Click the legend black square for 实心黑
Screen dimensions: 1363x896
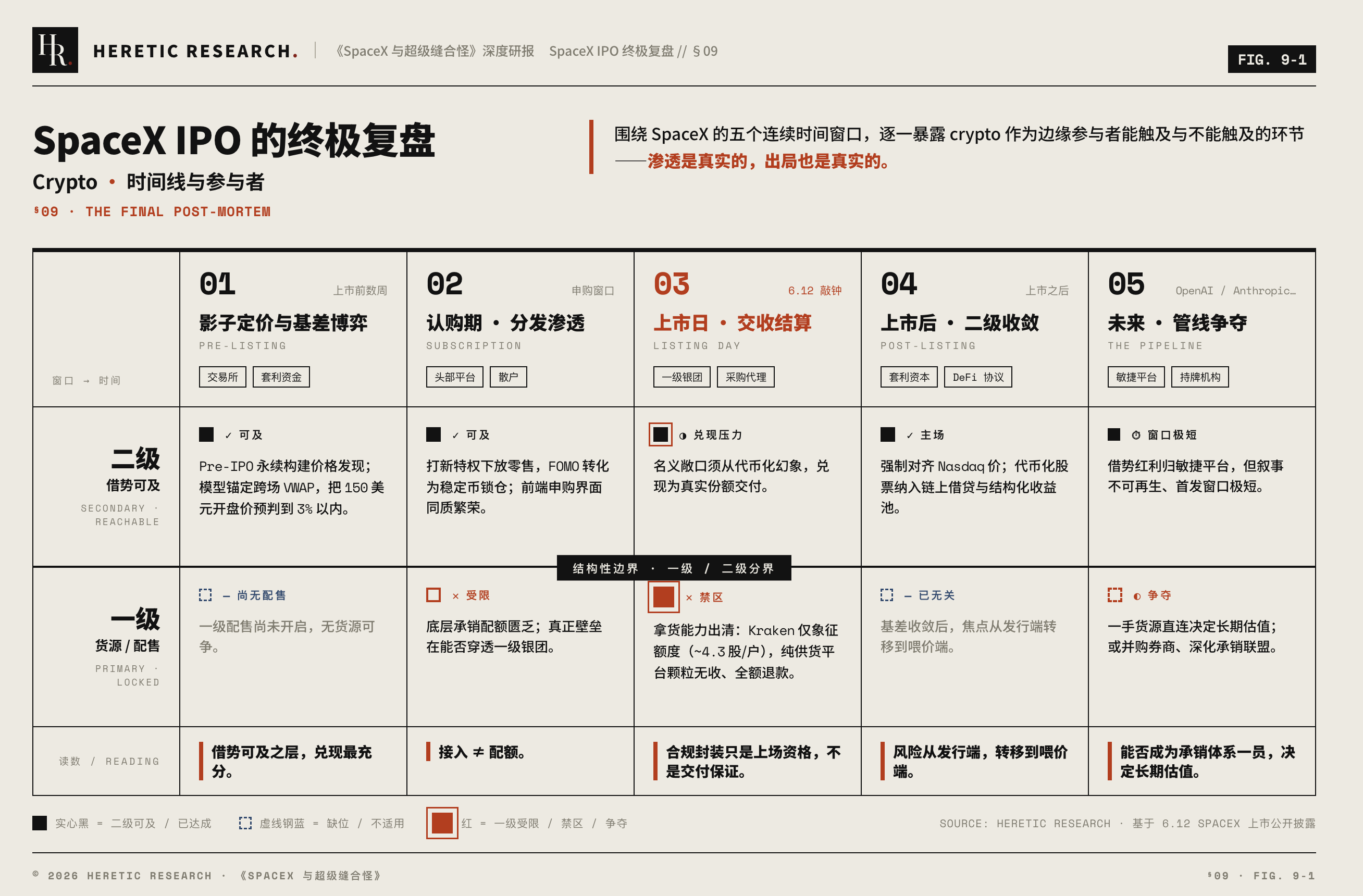click(40, 823)
